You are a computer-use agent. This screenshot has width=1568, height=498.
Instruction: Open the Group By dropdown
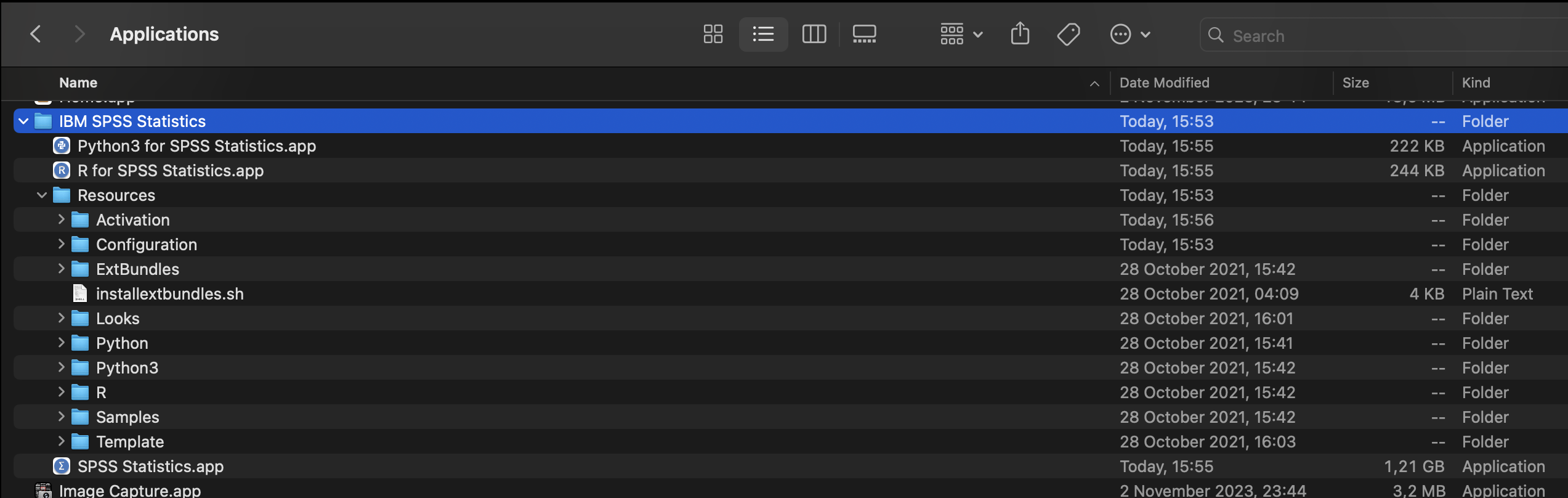(x=961, y=34)
